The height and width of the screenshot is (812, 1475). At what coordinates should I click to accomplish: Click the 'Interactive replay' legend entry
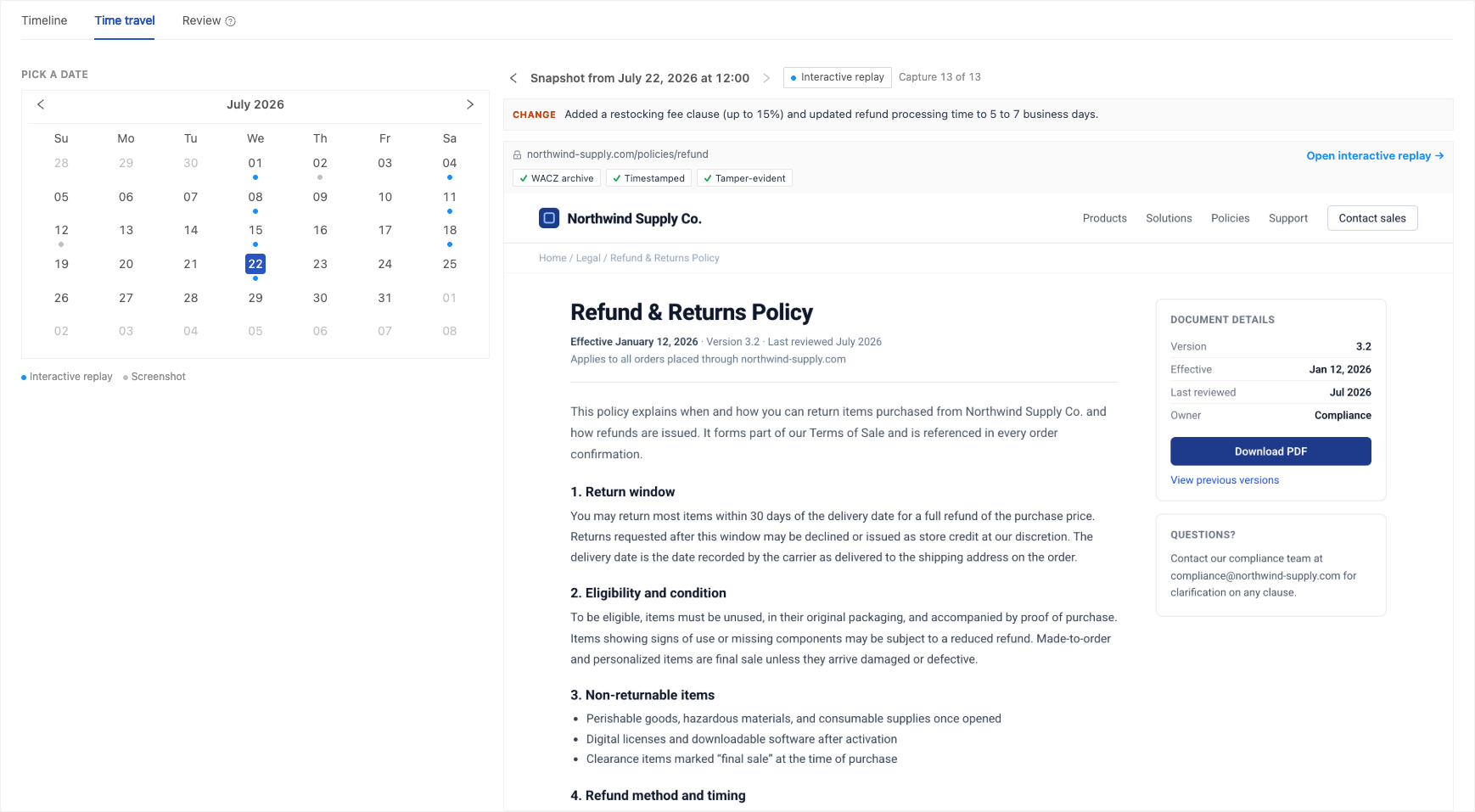pyautogui.click(x=67, y=377)
